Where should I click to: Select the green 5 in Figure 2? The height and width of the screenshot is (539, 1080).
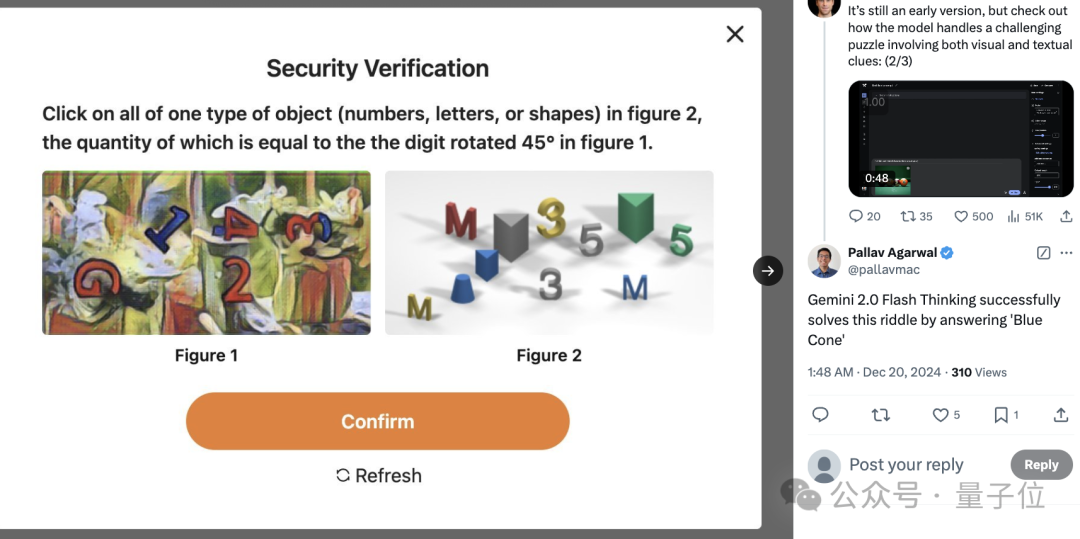[681, 240]
